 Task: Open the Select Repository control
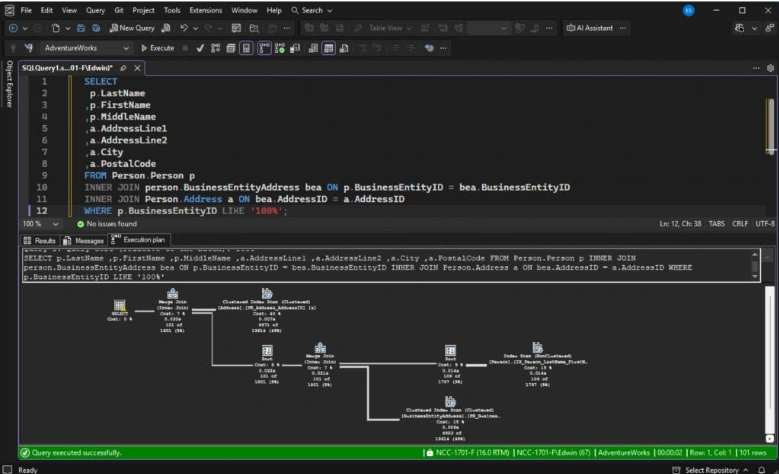[710, 470]
